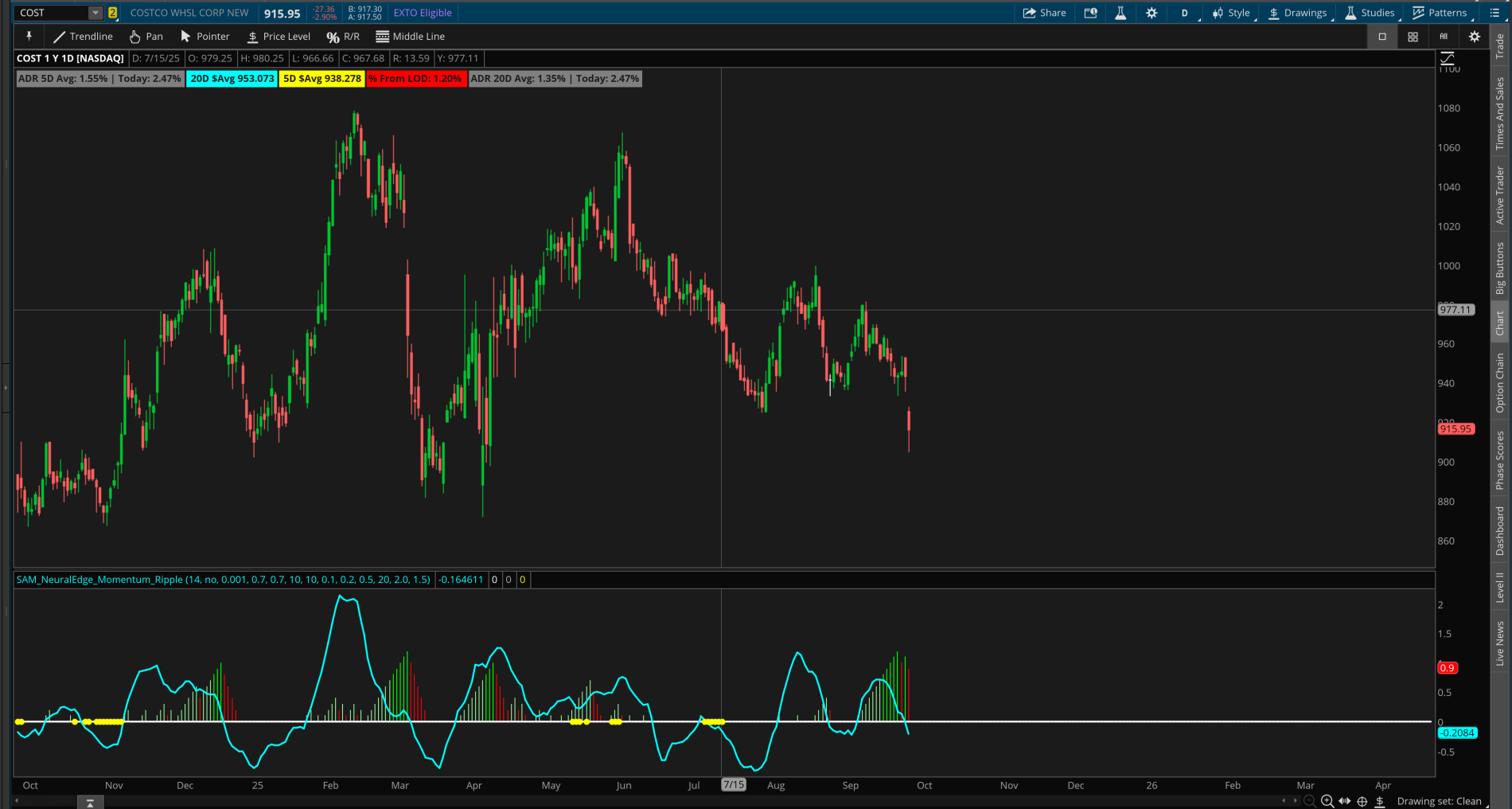Switch to grid chart layout view
This screenshot has height=809, width=1512.
(1413, 37)
